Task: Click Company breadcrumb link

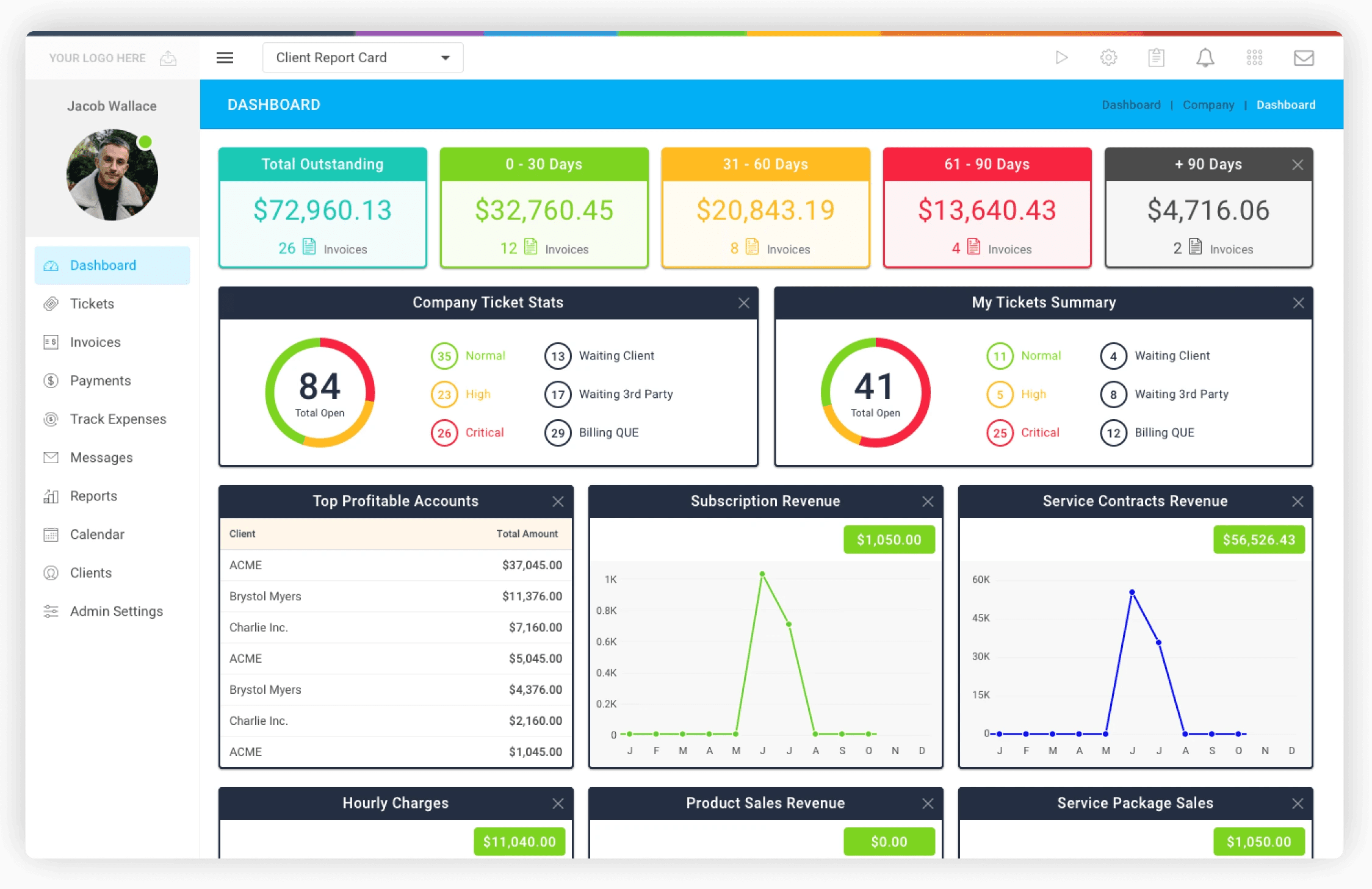Action: click(1208, 105)
